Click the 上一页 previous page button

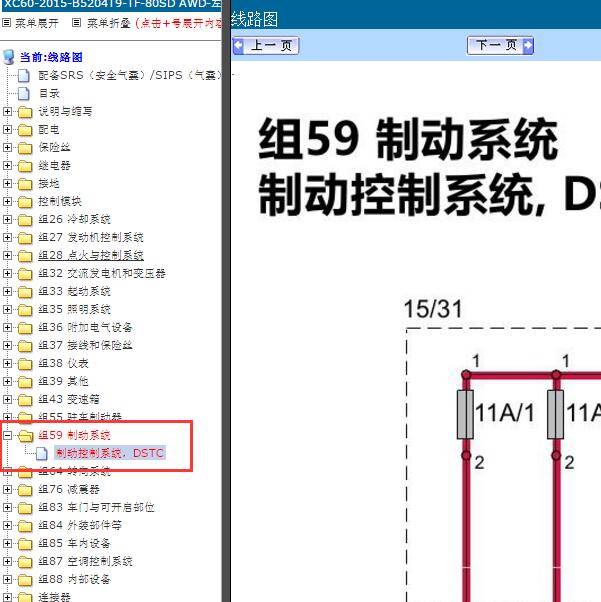(266, 46)
